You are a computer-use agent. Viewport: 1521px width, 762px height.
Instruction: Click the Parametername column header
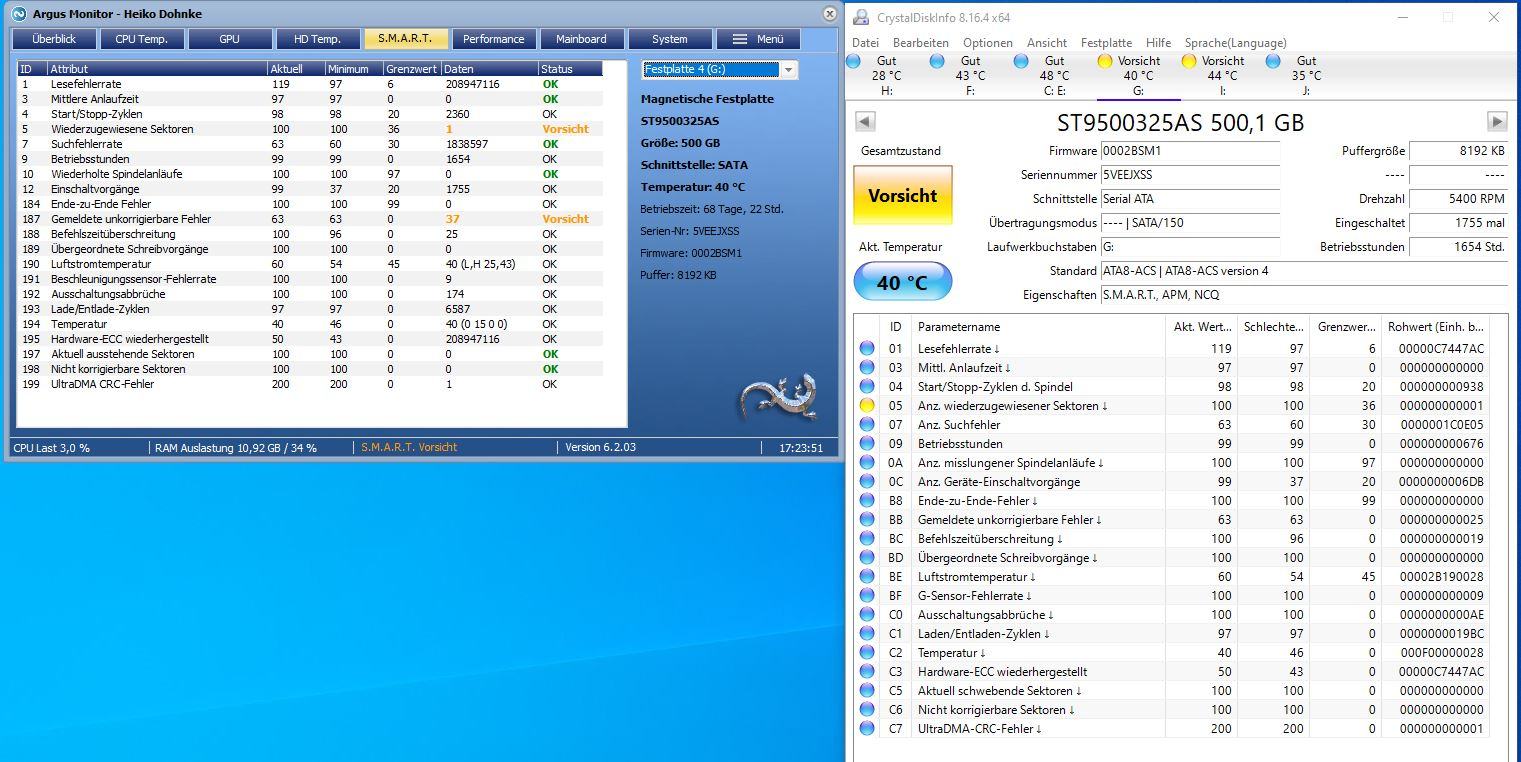pos(1038,327)
